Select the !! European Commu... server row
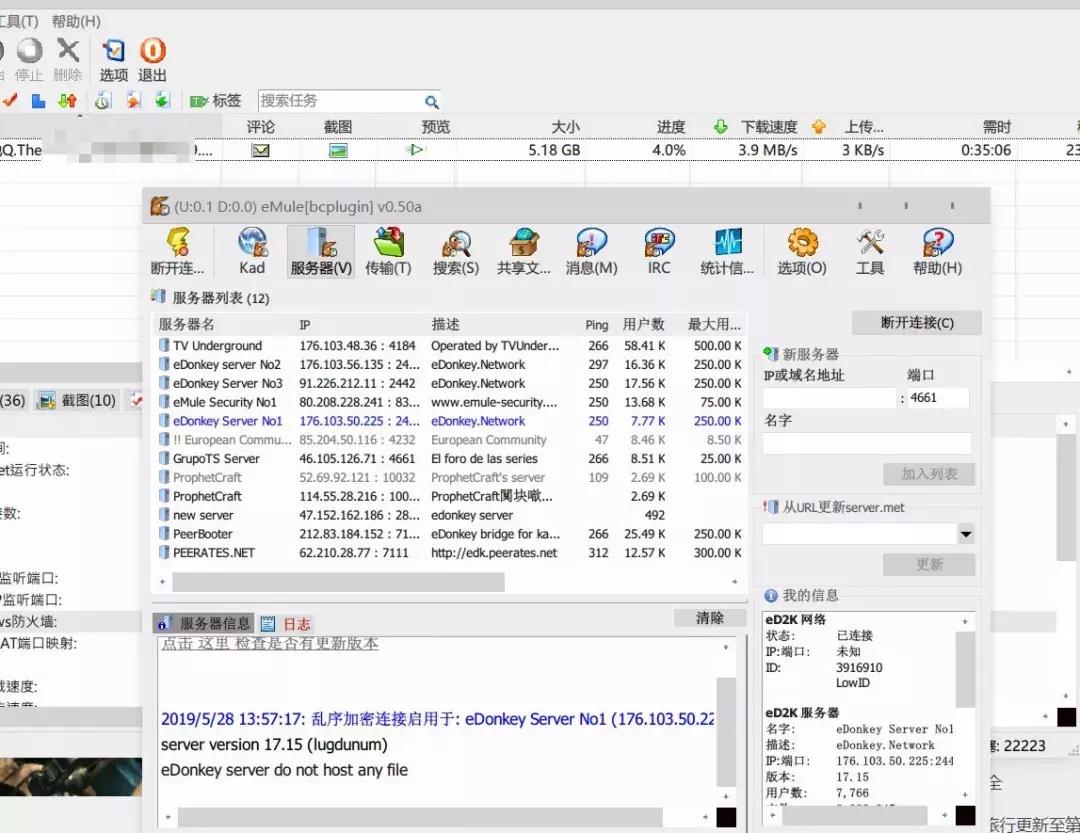This screenshot has width=1080, height=833. click(450, 440)
